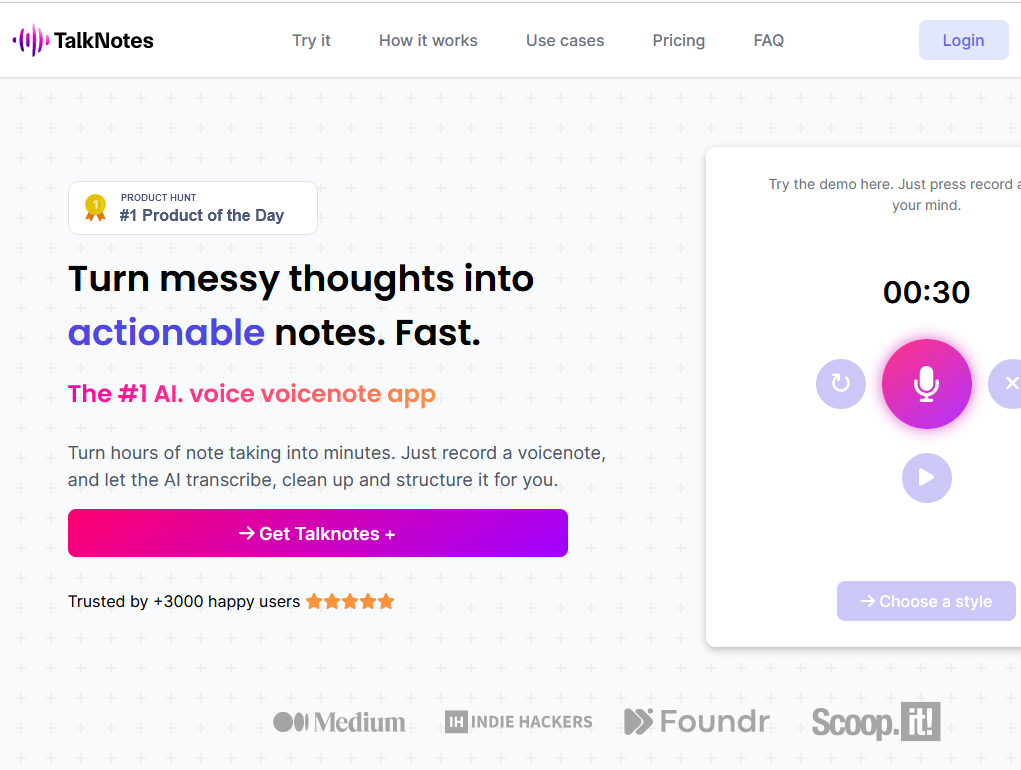1021x770 pixels.
Task: Navigate to How it works
Action: pos(428,40)
